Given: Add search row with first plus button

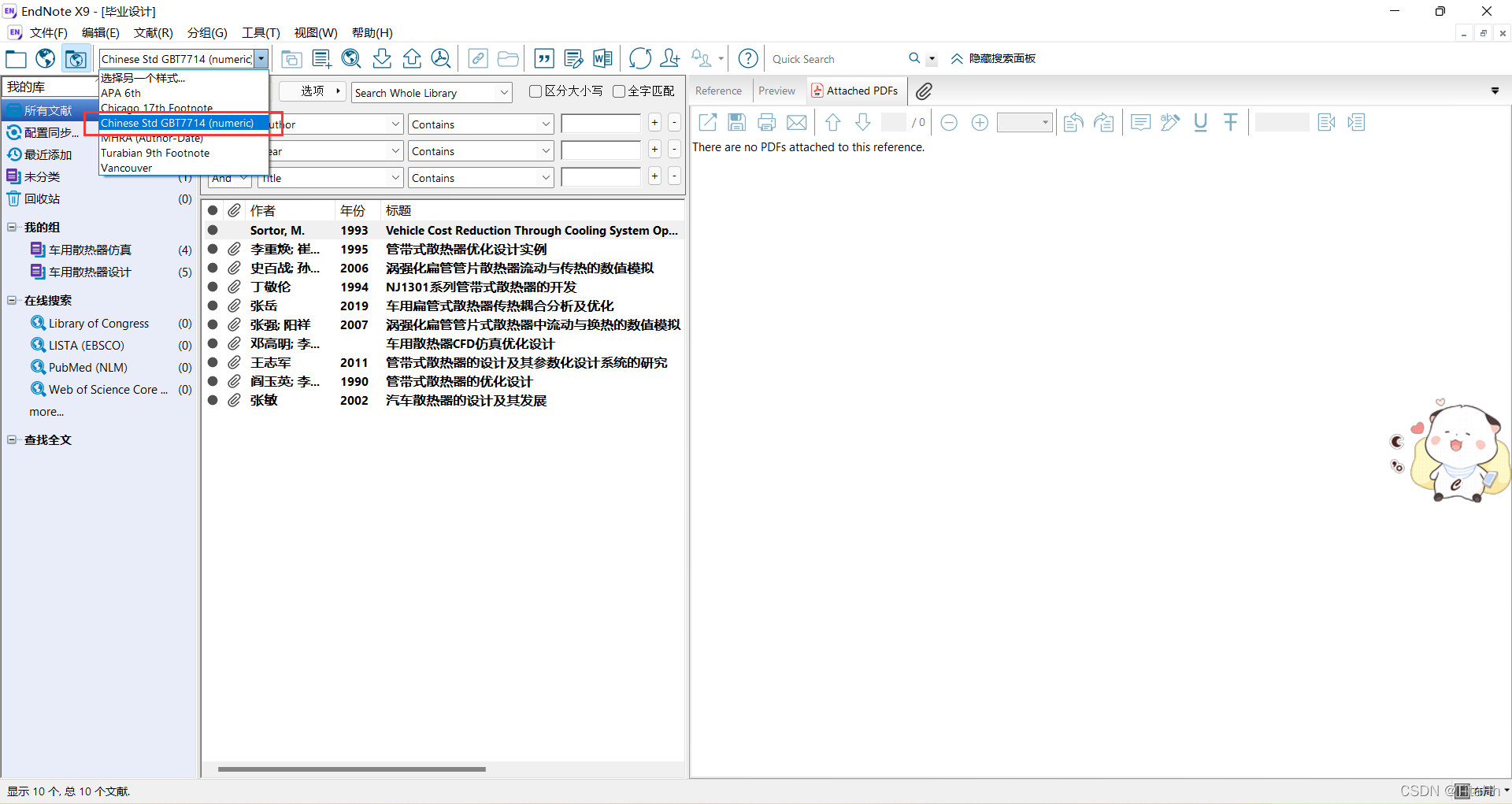Looking at the screenshot, I should pos(654,123).
